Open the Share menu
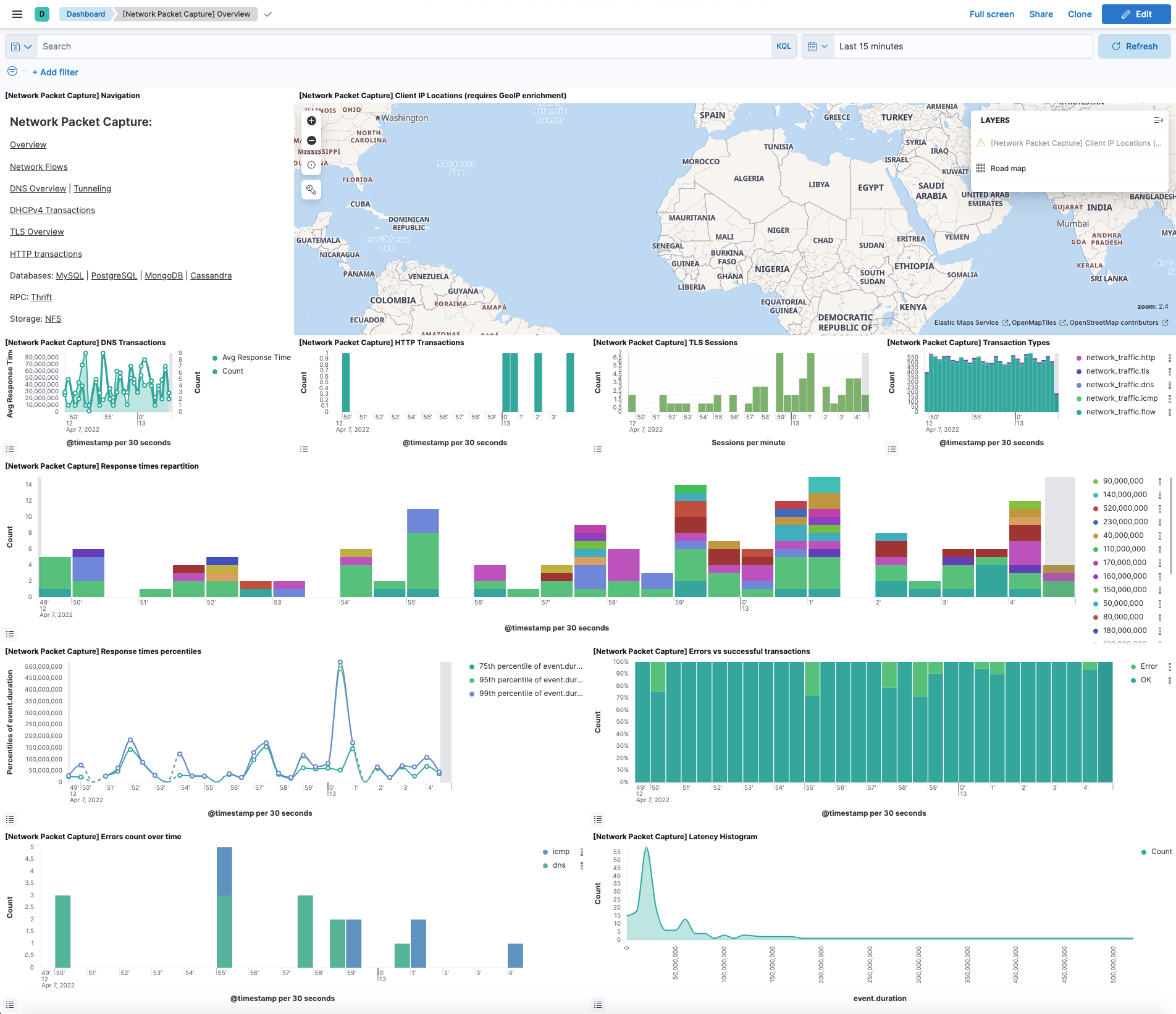The width and height of the screenshot is (1176, 1014). tap(1041, 14)
